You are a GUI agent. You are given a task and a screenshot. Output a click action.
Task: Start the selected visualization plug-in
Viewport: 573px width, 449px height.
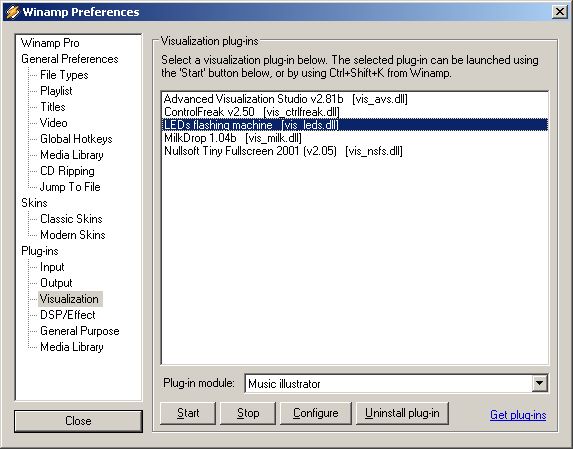click(x=188, y=413)
